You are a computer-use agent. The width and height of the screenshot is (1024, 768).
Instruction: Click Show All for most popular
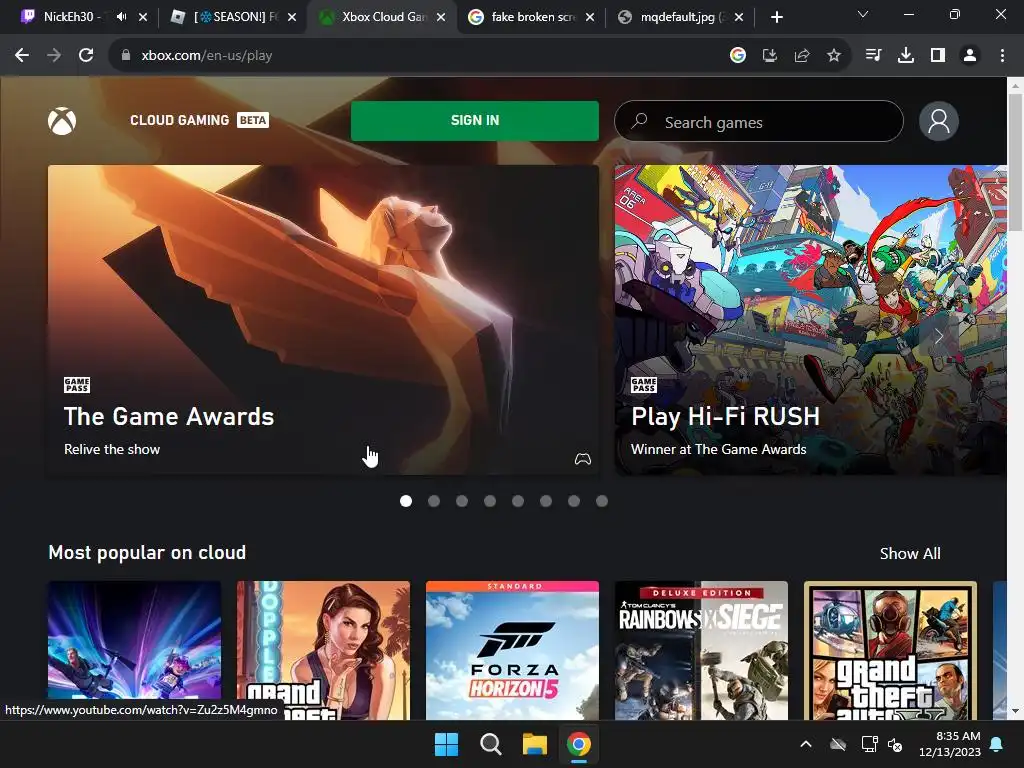tap(910, 553)
